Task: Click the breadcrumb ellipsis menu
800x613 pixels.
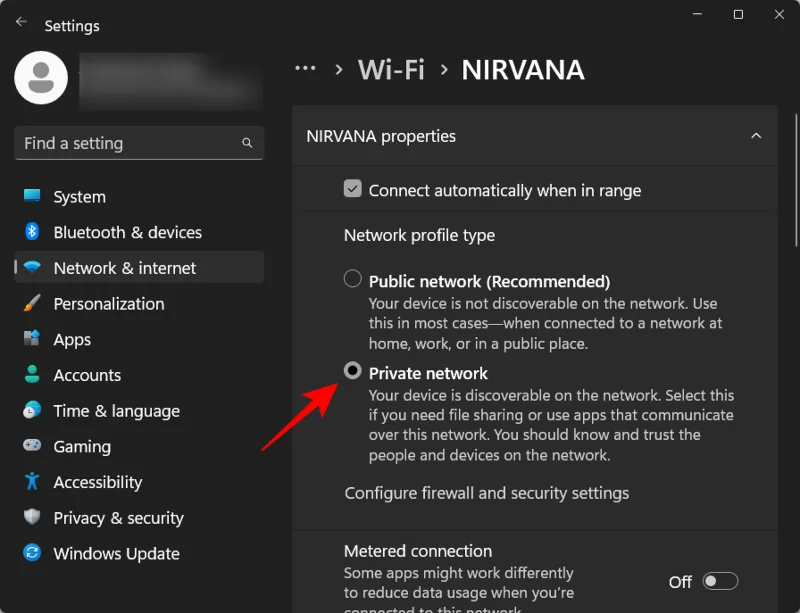Action: pyautogui.click(x=305, y=68)
